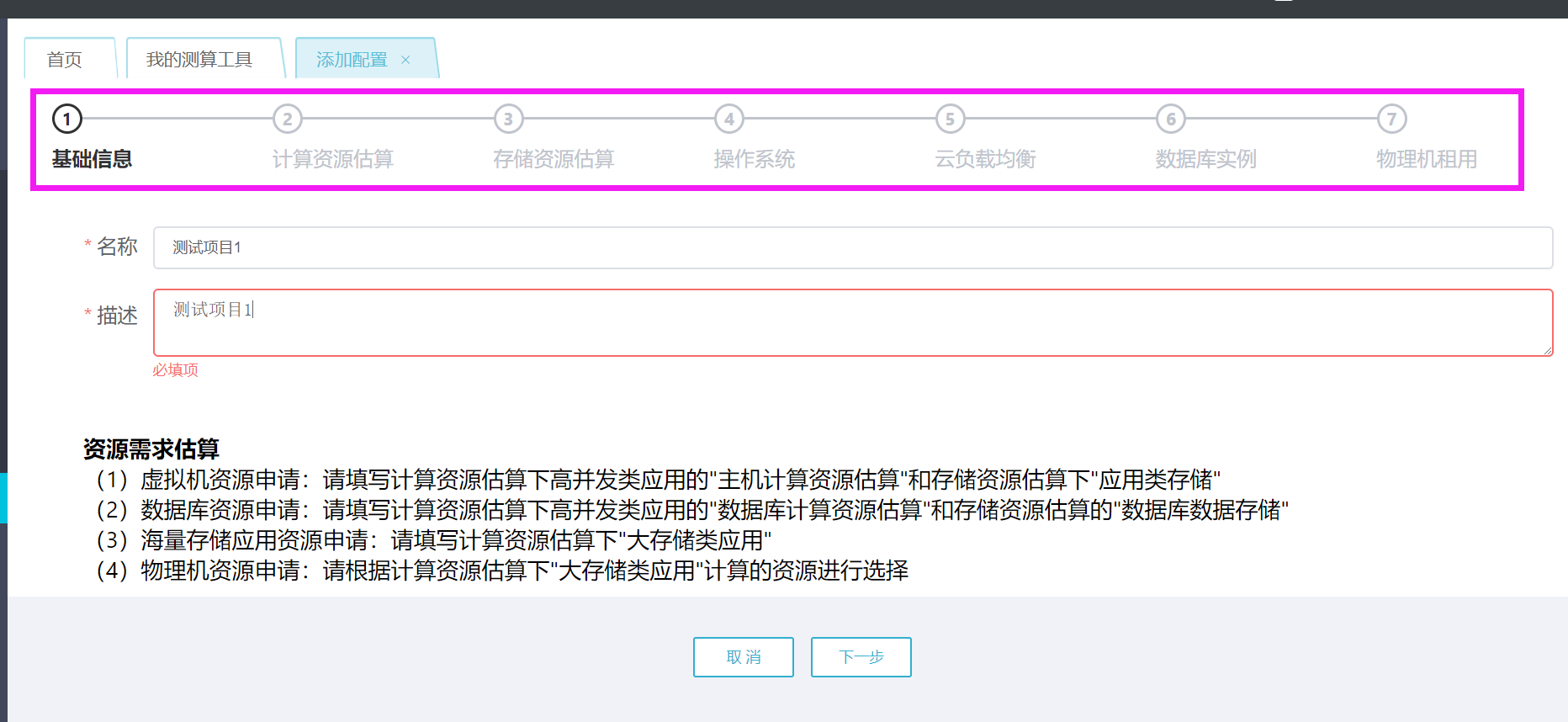Click step 2 circle icon
This screenshot has width=1568, height=722.
point(288,119)
